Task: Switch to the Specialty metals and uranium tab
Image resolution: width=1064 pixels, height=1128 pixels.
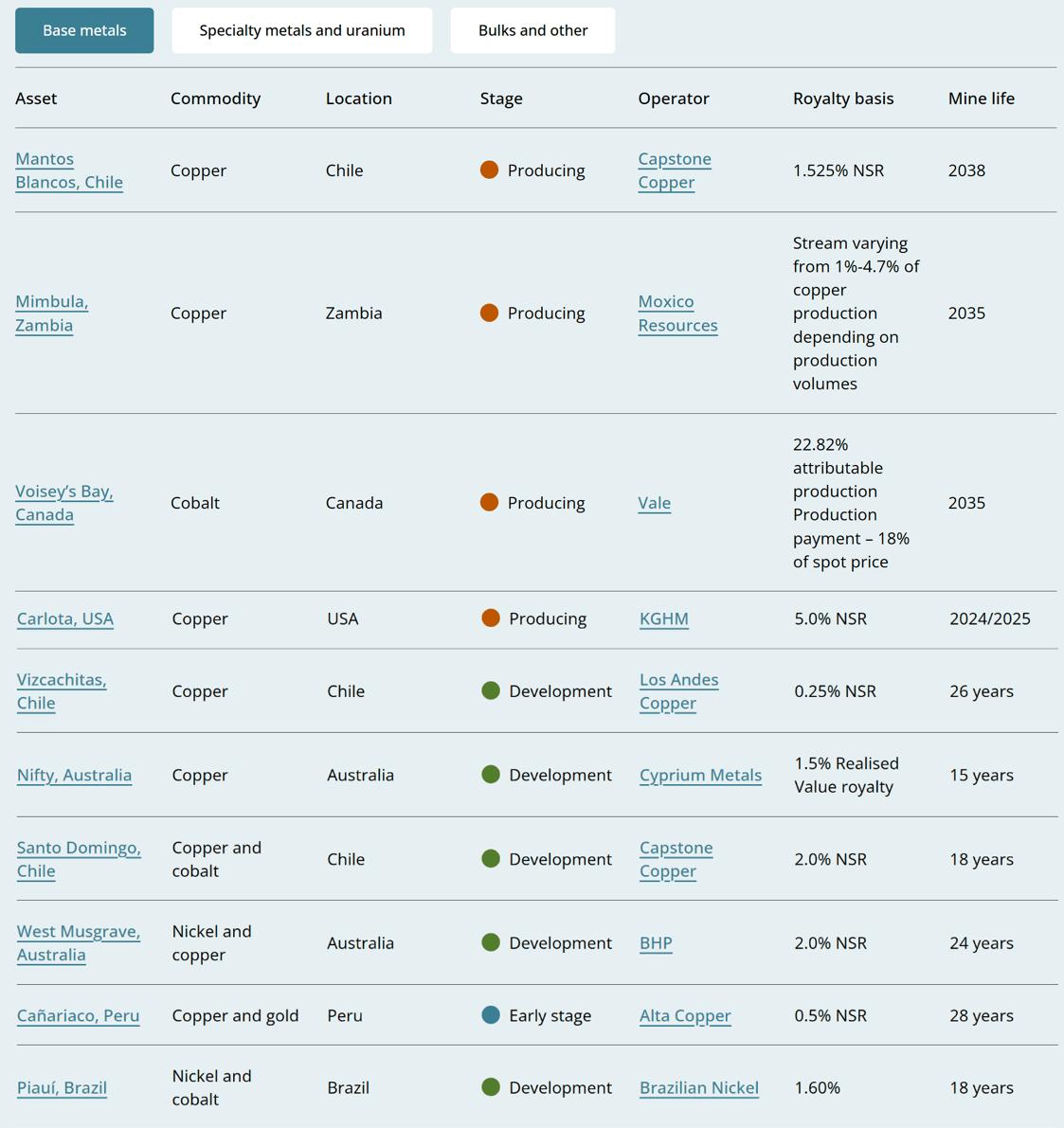Action: (x=301, y=30)
